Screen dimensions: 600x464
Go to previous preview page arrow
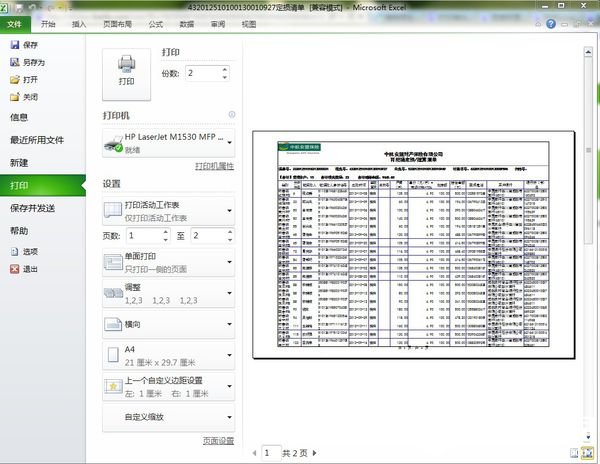(x=254, y=453)
